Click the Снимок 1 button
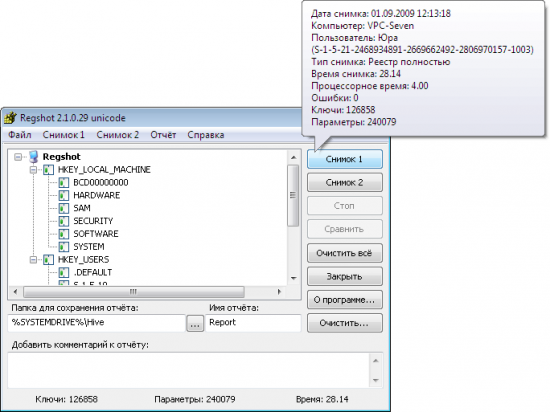Screen dimensions: 550x412 (x=345, y=160)
